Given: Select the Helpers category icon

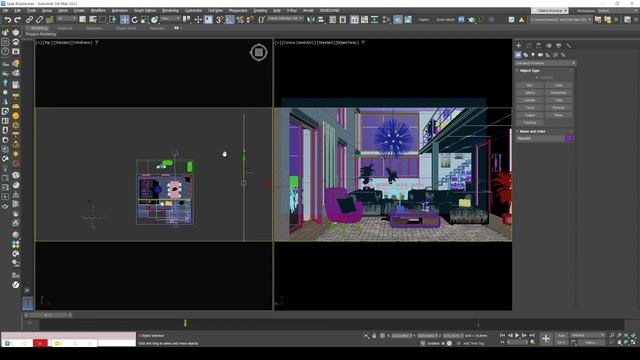Looking at the screenshot, I should pyautogui.click(x=548, y=55).
